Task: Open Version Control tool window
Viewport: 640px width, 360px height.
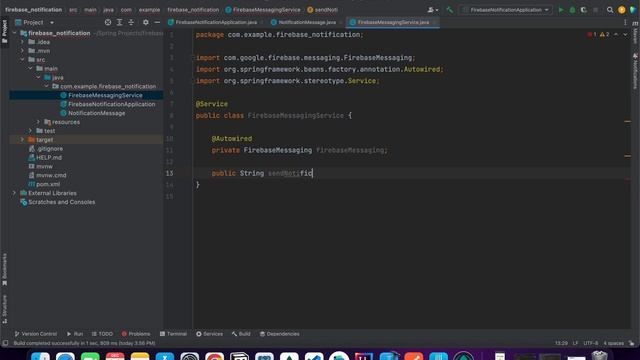Action: pyautogui.click(x=36, y=334)
